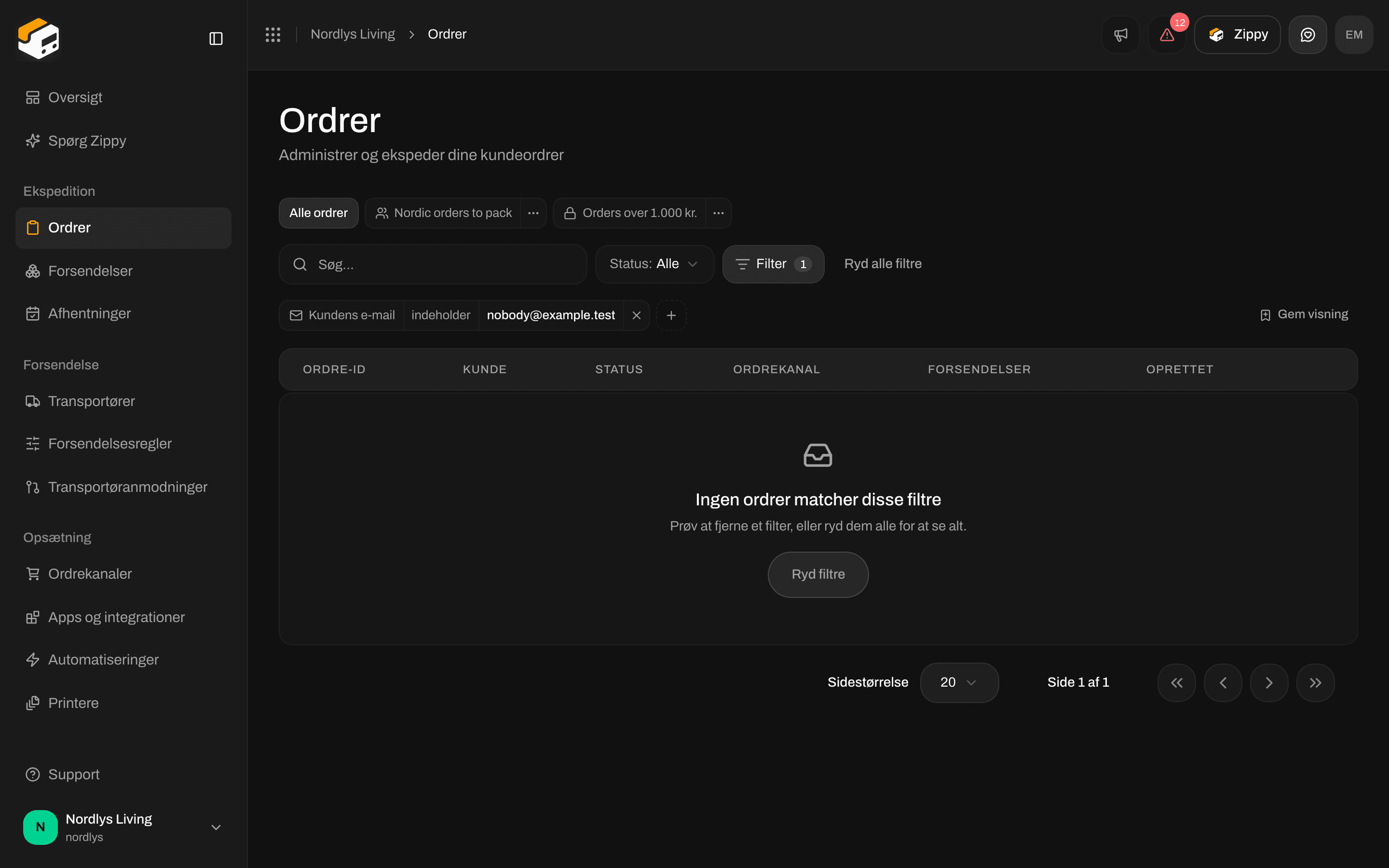Open the apps grid menu

coord(272,34)
